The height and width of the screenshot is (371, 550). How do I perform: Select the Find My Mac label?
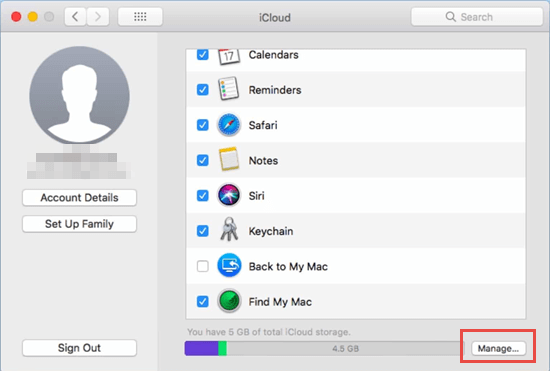[280, 302]
